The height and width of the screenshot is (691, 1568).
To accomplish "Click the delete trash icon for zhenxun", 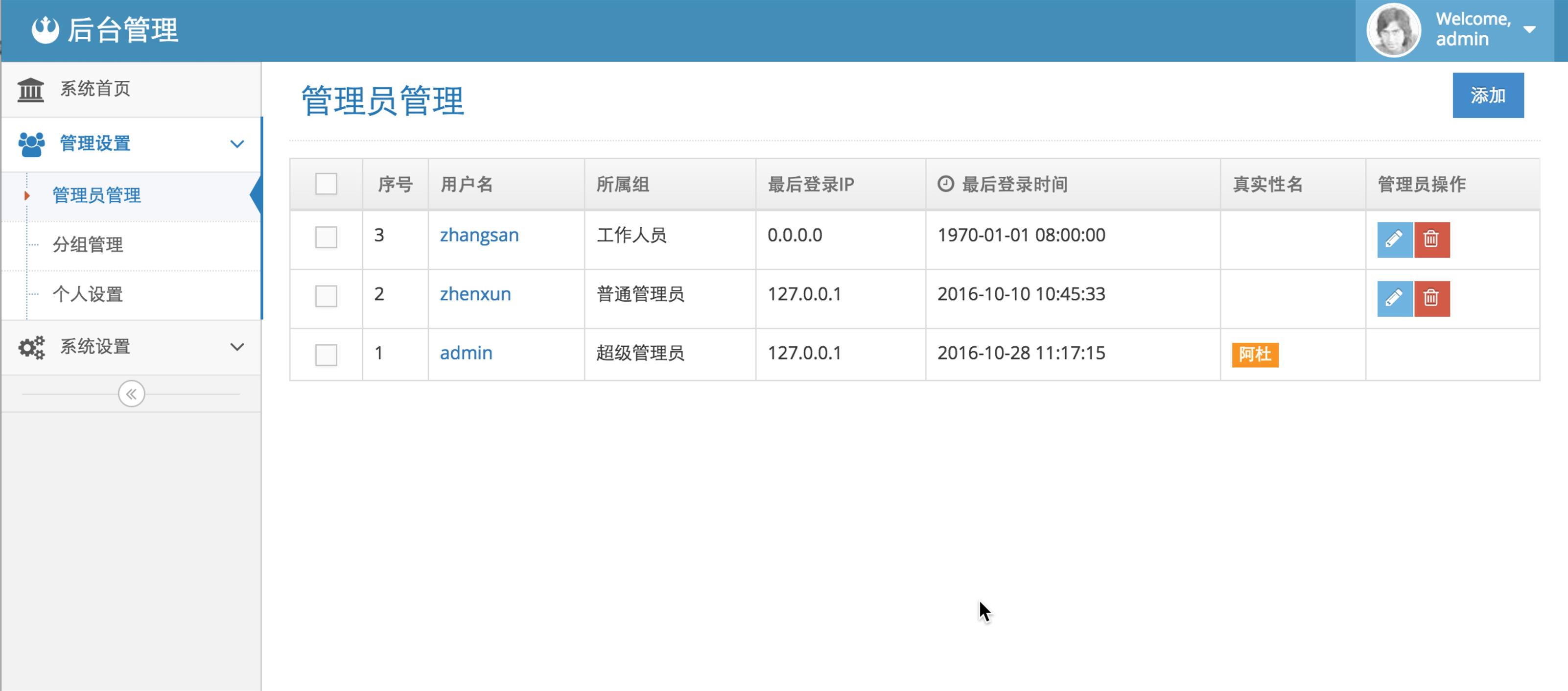I will [x=1431, y=298].
